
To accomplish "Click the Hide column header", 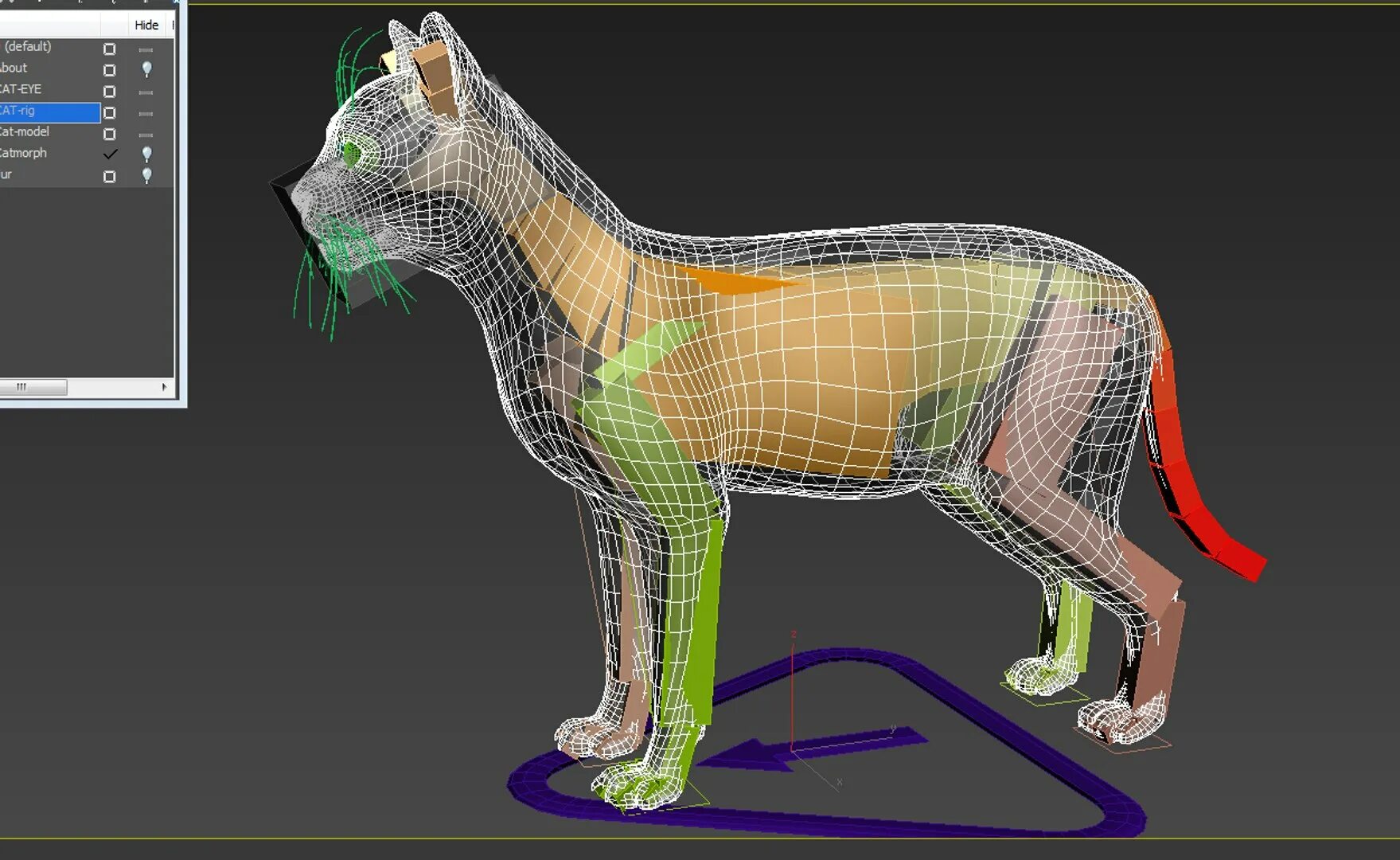I will click(146, 25).
